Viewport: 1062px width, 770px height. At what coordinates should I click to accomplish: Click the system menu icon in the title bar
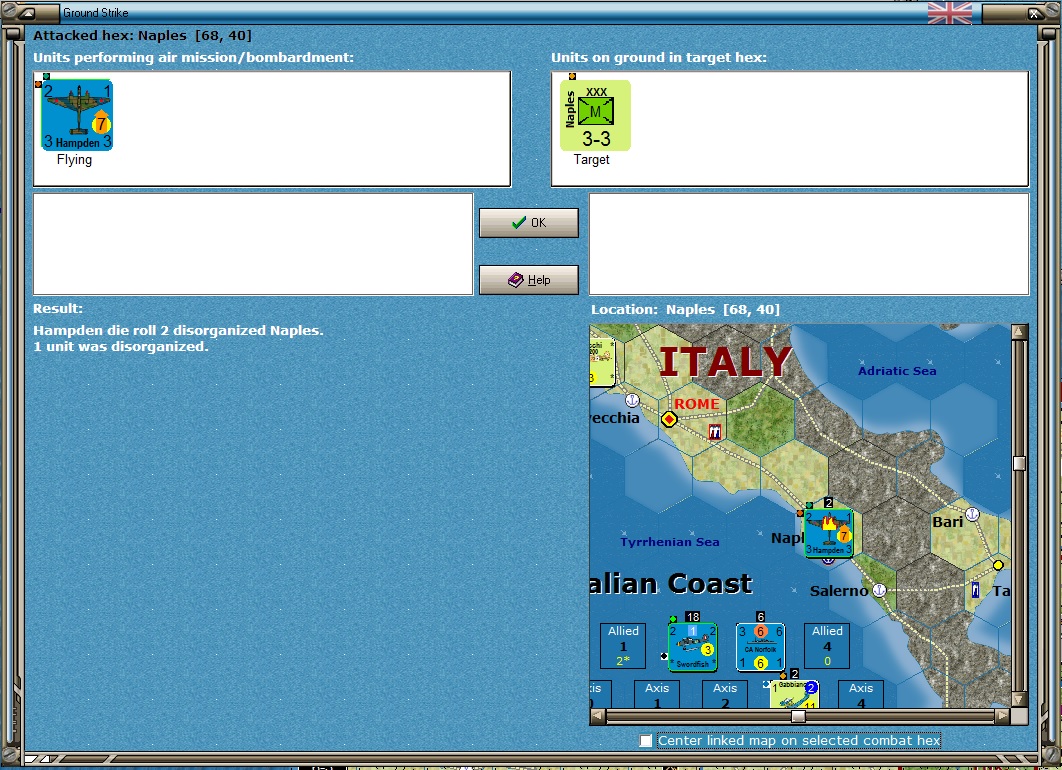[26, 13]
